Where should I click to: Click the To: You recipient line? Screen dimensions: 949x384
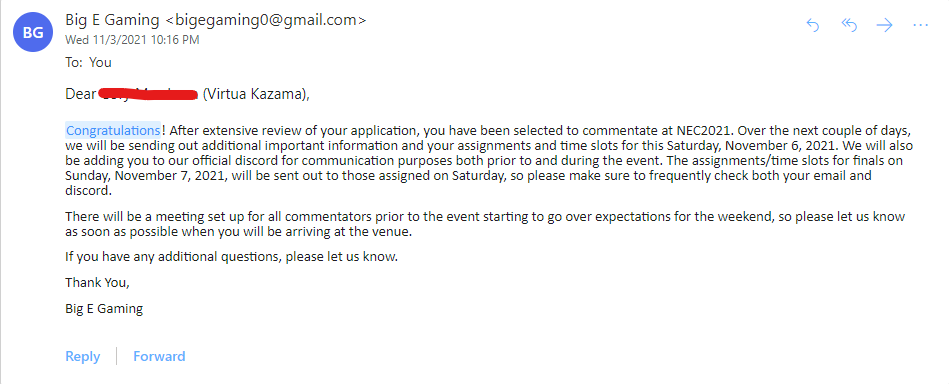click(88, 62)
